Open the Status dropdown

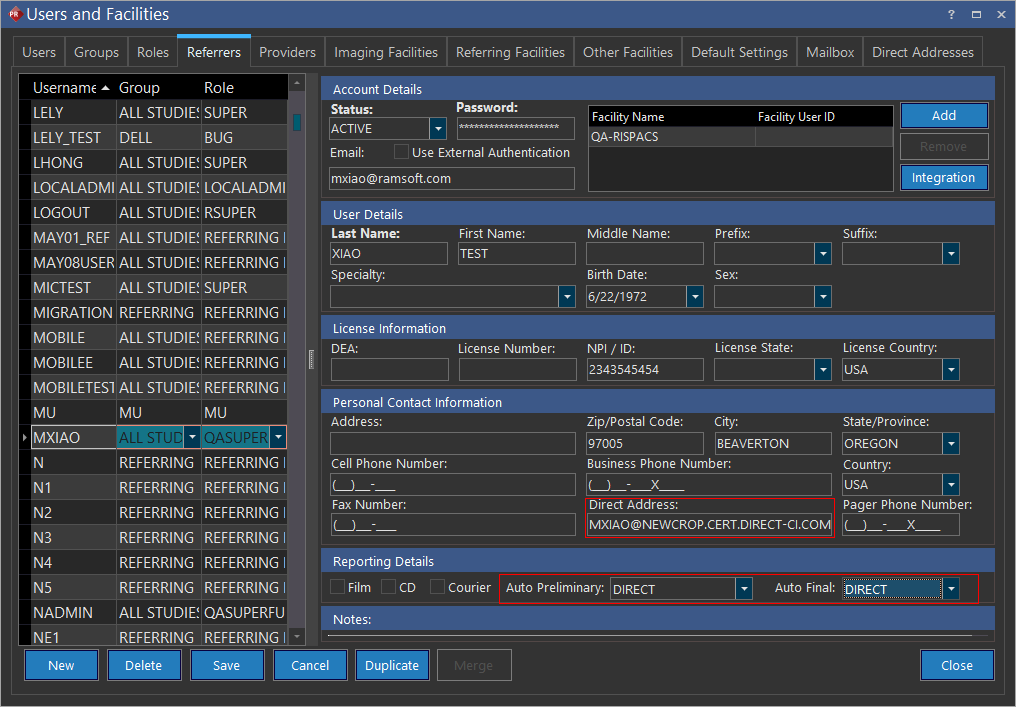coord(437,129)
